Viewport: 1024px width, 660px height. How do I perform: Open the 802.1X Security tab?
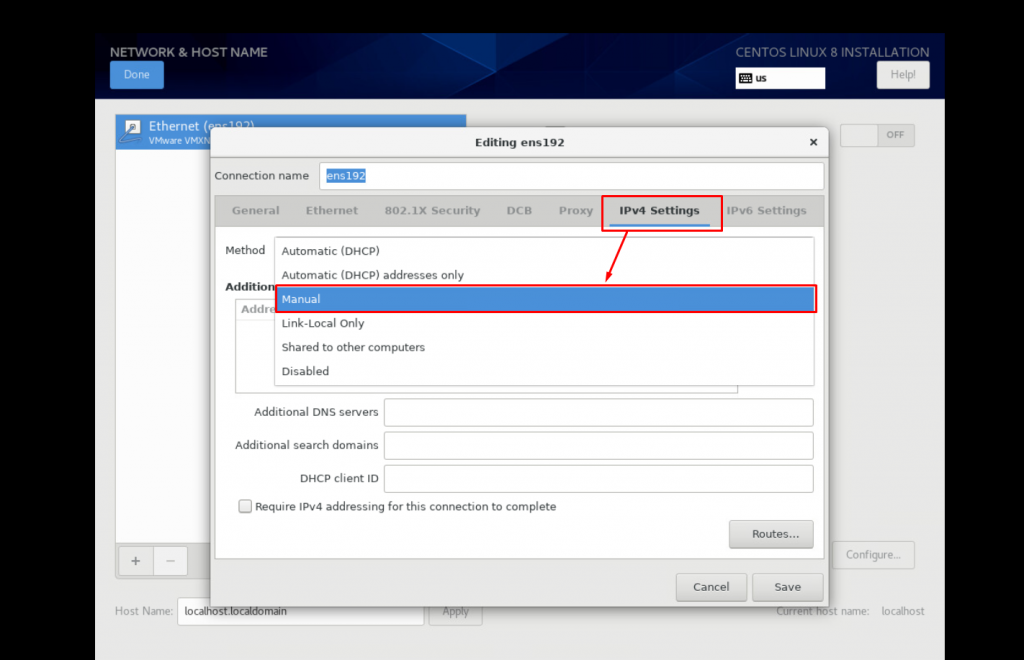tap(432, 210)
